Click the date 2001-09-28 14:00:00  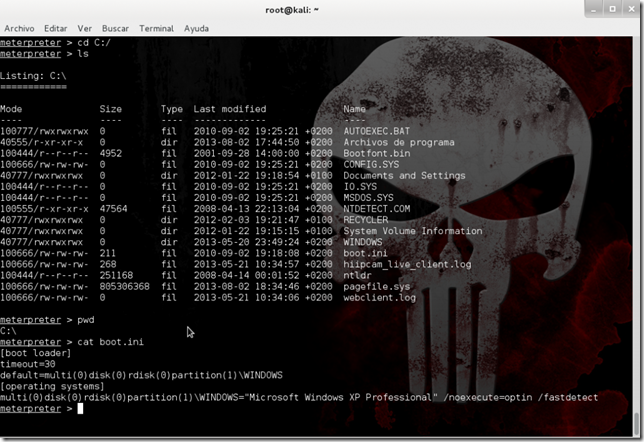pos(246,153)
